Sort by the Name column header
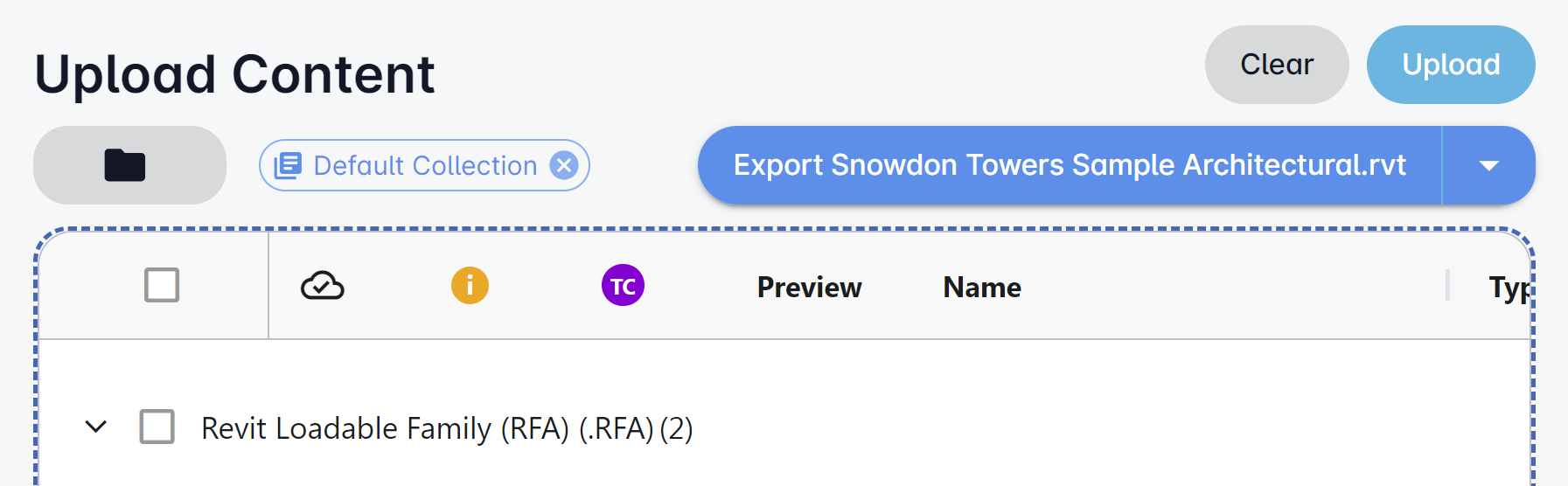The image size is (1568, 486). [x=981, y=288]
